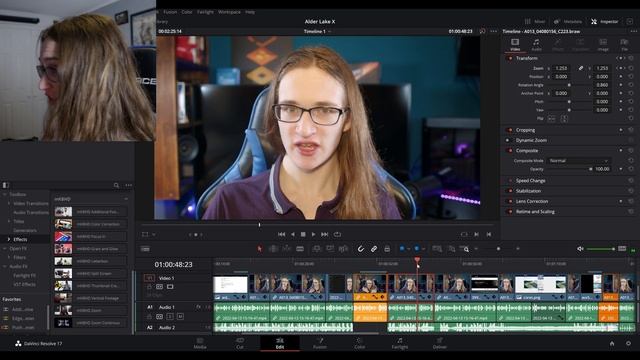Viewport: 640px width, 360px height.
Task: Toggle the Position Lock padlock icon
Action: pyautogui.click(x=387, y=249)
